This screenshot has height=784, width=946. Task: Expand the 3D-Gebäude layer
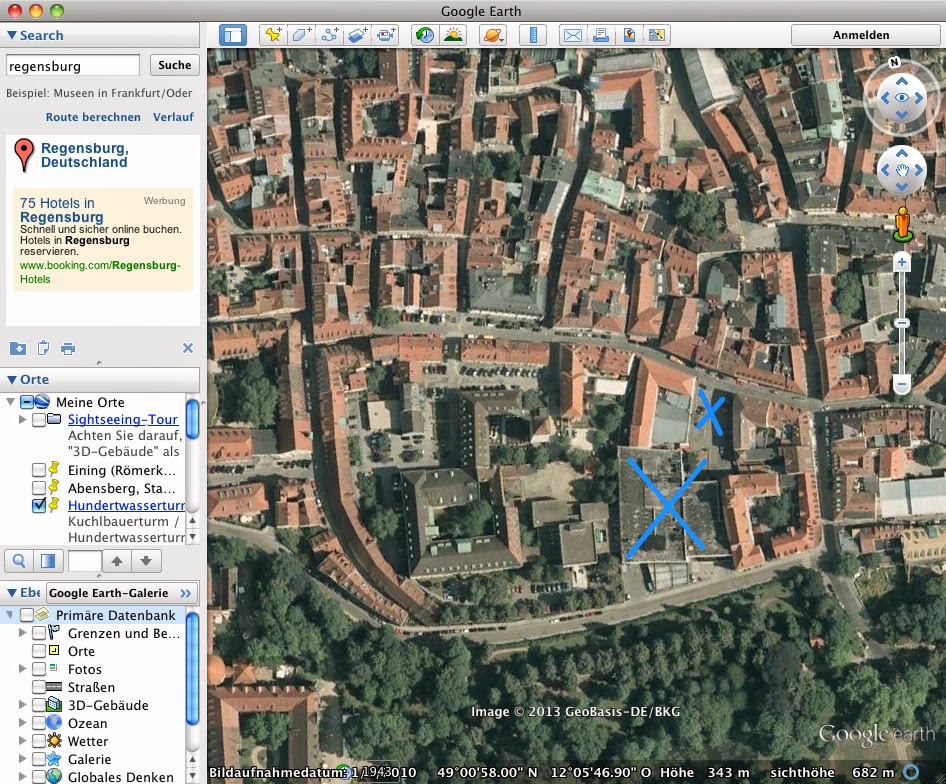click(x=22, y=704)
